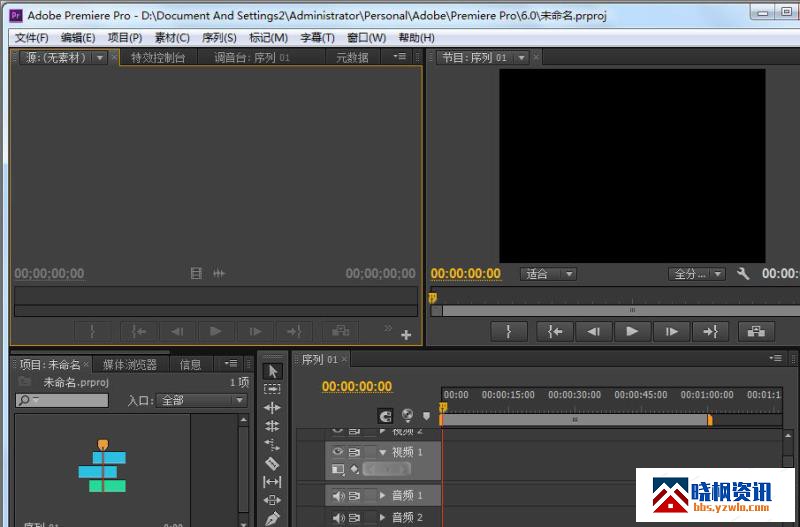Screen dimensions: 800x527
Task: Click Source monitor Go to Out button
Action: point(294,332)
